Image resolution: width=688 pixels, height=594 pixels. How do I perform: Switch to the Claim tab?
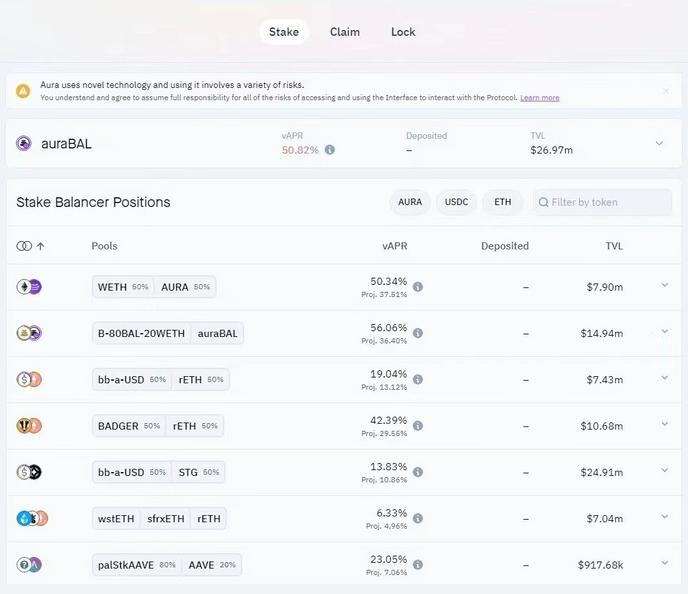pyautogui.click(x=345, y=32)
